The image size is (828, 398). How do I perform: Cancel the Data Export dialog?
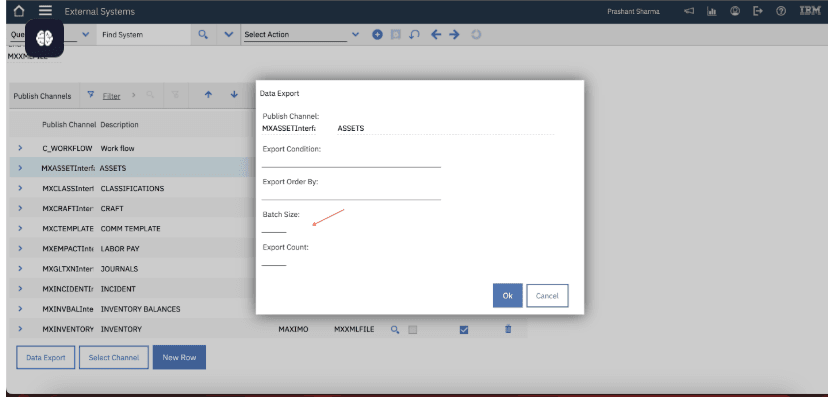click(547, 296)
